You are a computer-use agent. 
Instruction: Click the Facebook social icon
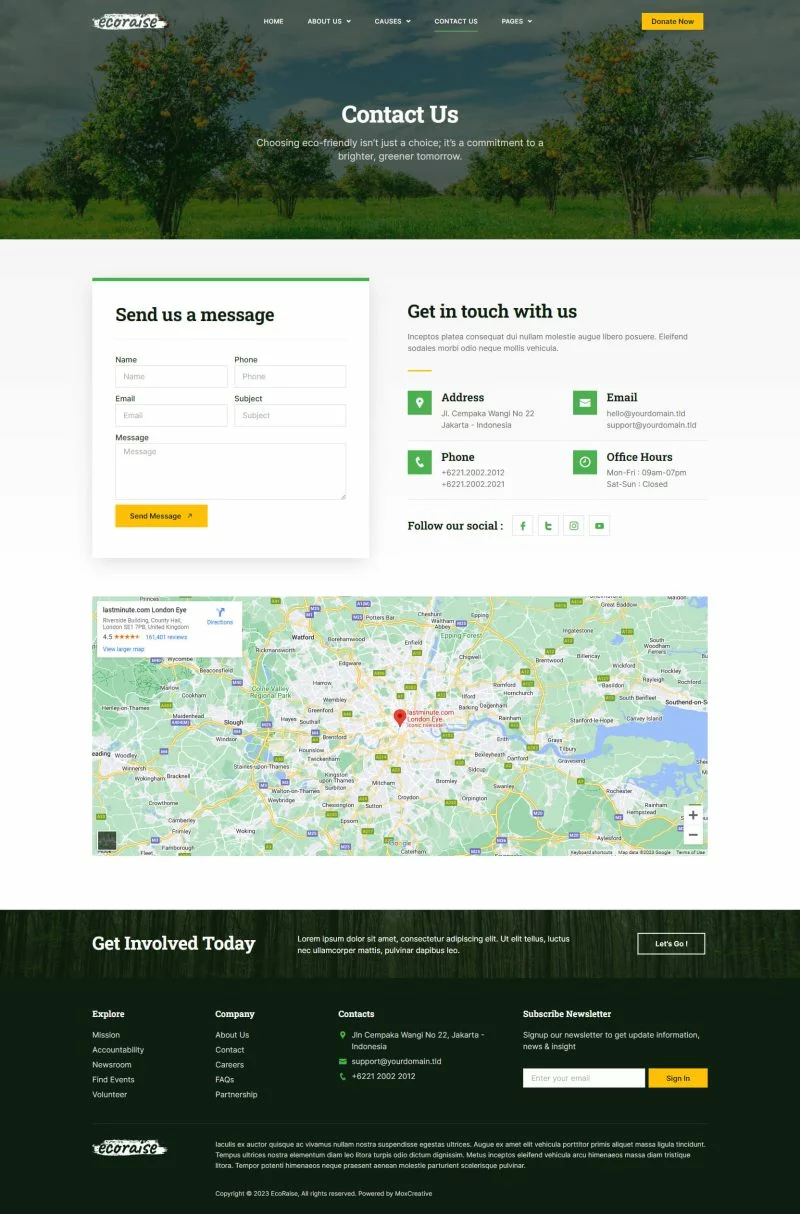[522, 526]
